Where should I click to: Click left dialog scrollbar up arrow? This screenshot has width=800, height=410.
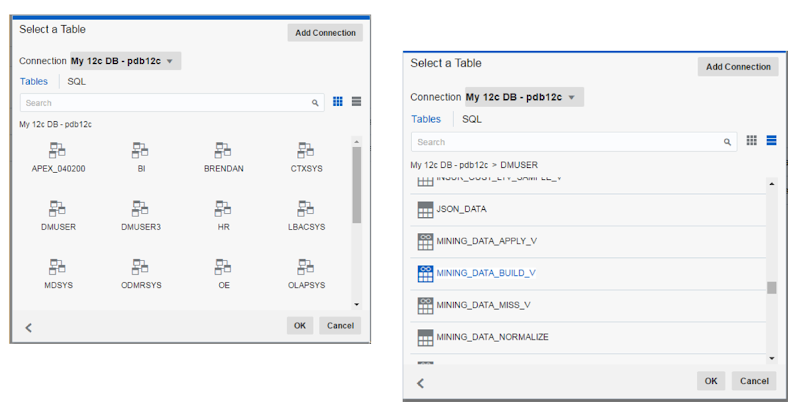pyautogui.click(x=357, y=141)
